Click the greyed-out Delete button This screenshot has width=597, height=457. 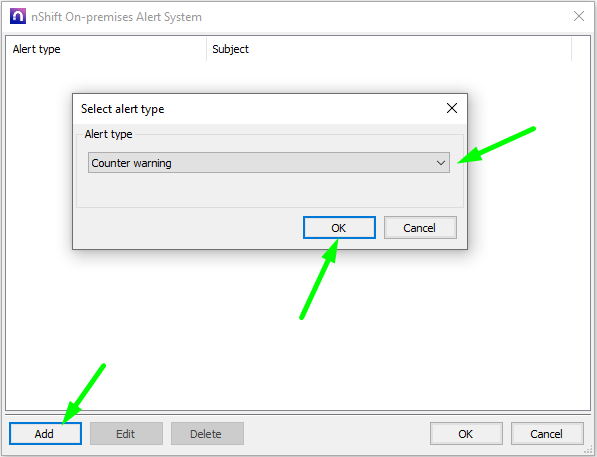pos(207,433)
